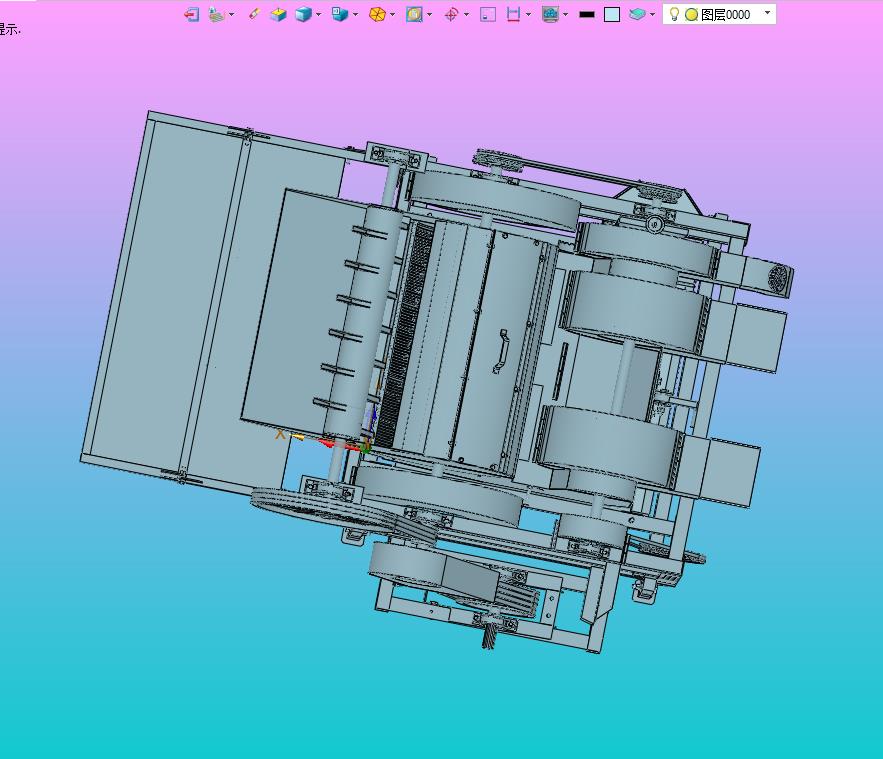Click the monitor display settings icon
The width and height of the screenshot is (883, 759).
[550, 15]
